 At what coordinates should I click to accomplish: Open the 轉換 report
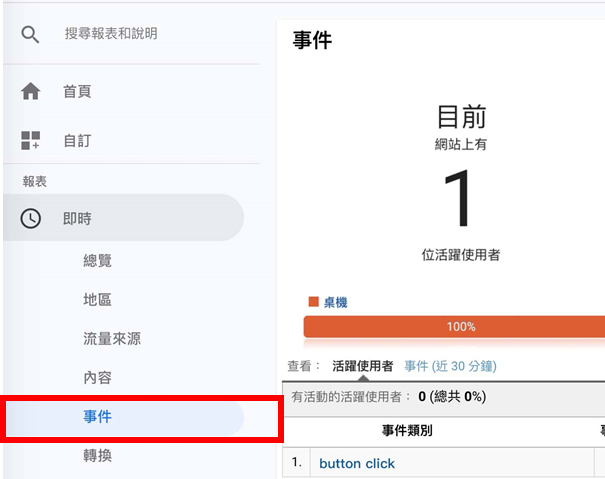pyautogui.click(x=97, y=456)
